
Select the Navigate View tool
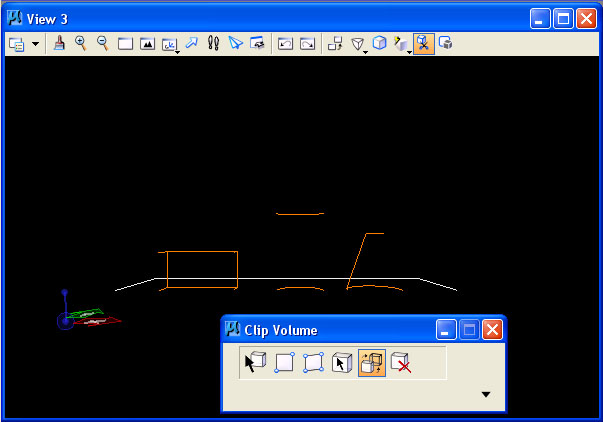(257, 43)
